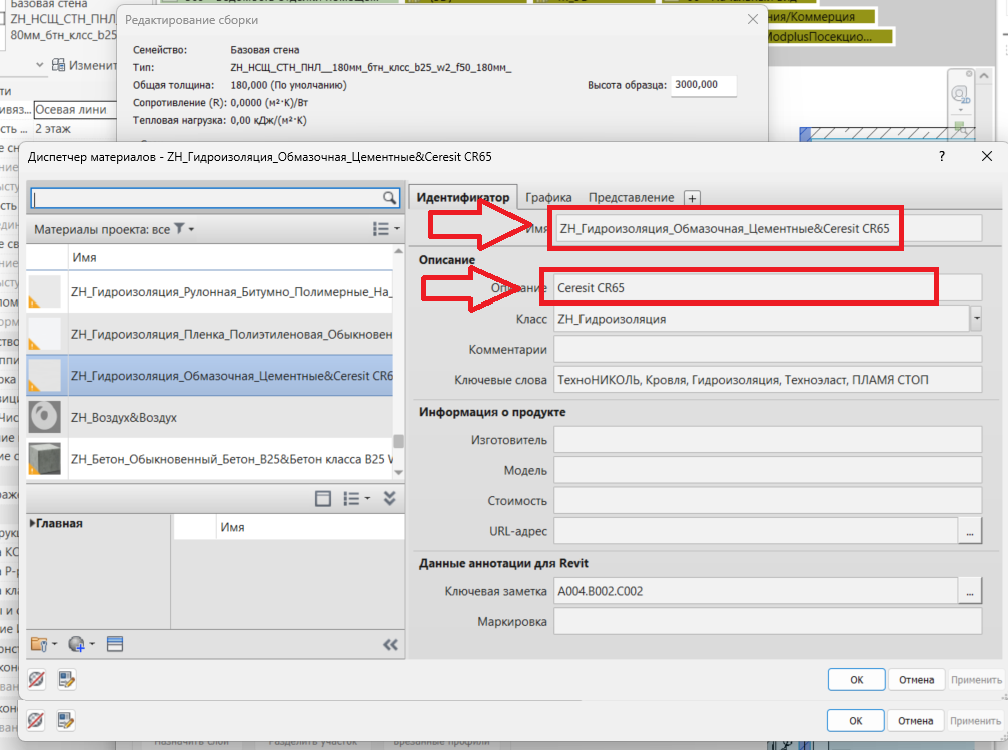The width and height of the screenshot is (1008, 750).
Task: Open library list view options dropdown
Action: [x=357, y=499]
